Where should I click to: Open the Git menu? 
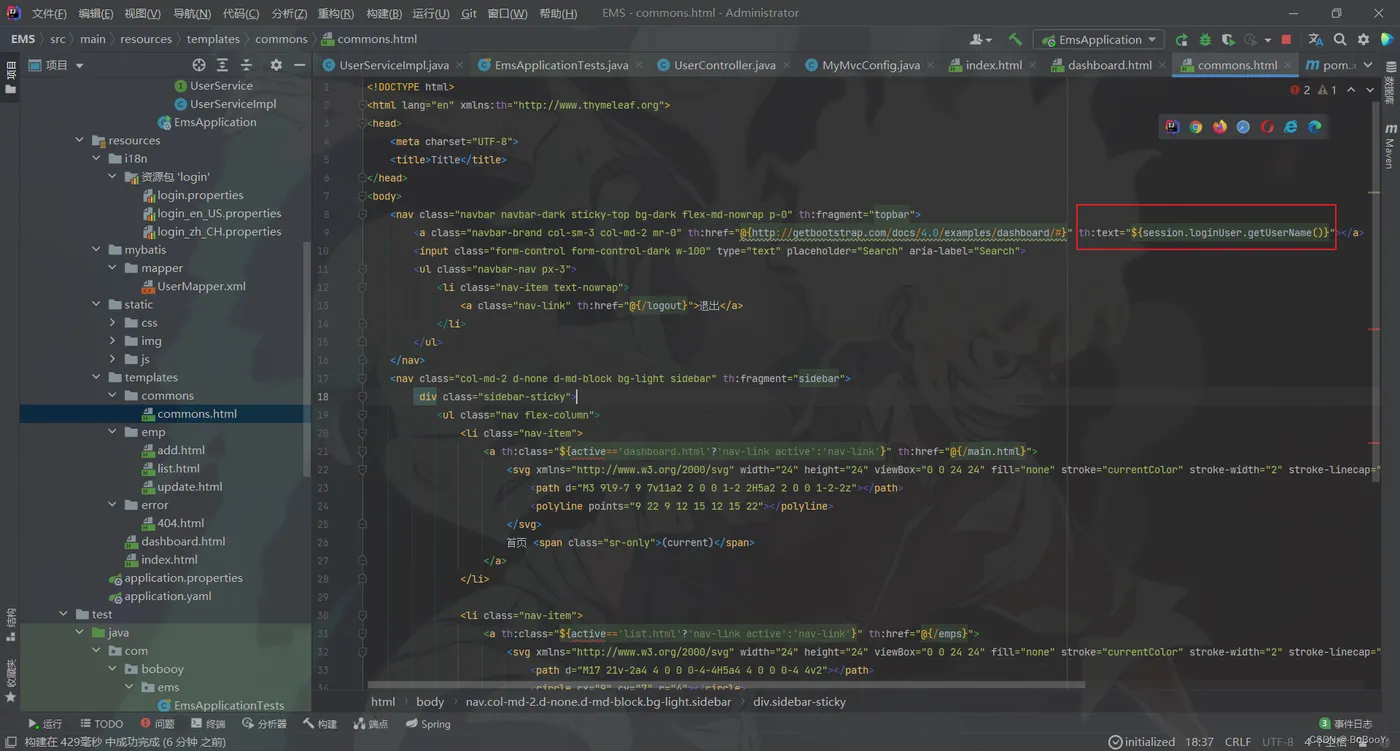tap(469, 13)
